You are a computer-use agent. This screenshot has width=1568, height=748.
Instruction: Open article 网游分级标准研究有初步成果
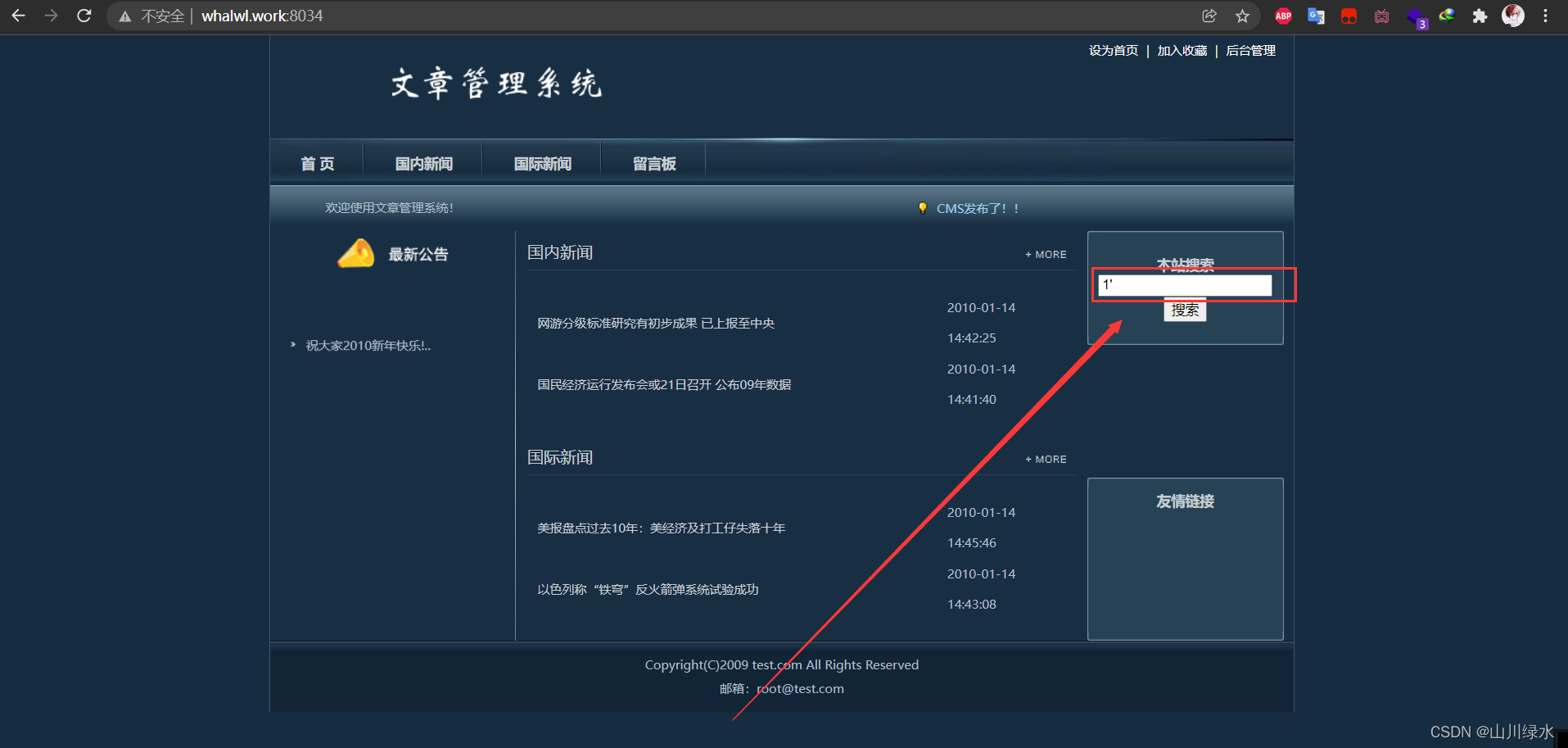point(656,324)
